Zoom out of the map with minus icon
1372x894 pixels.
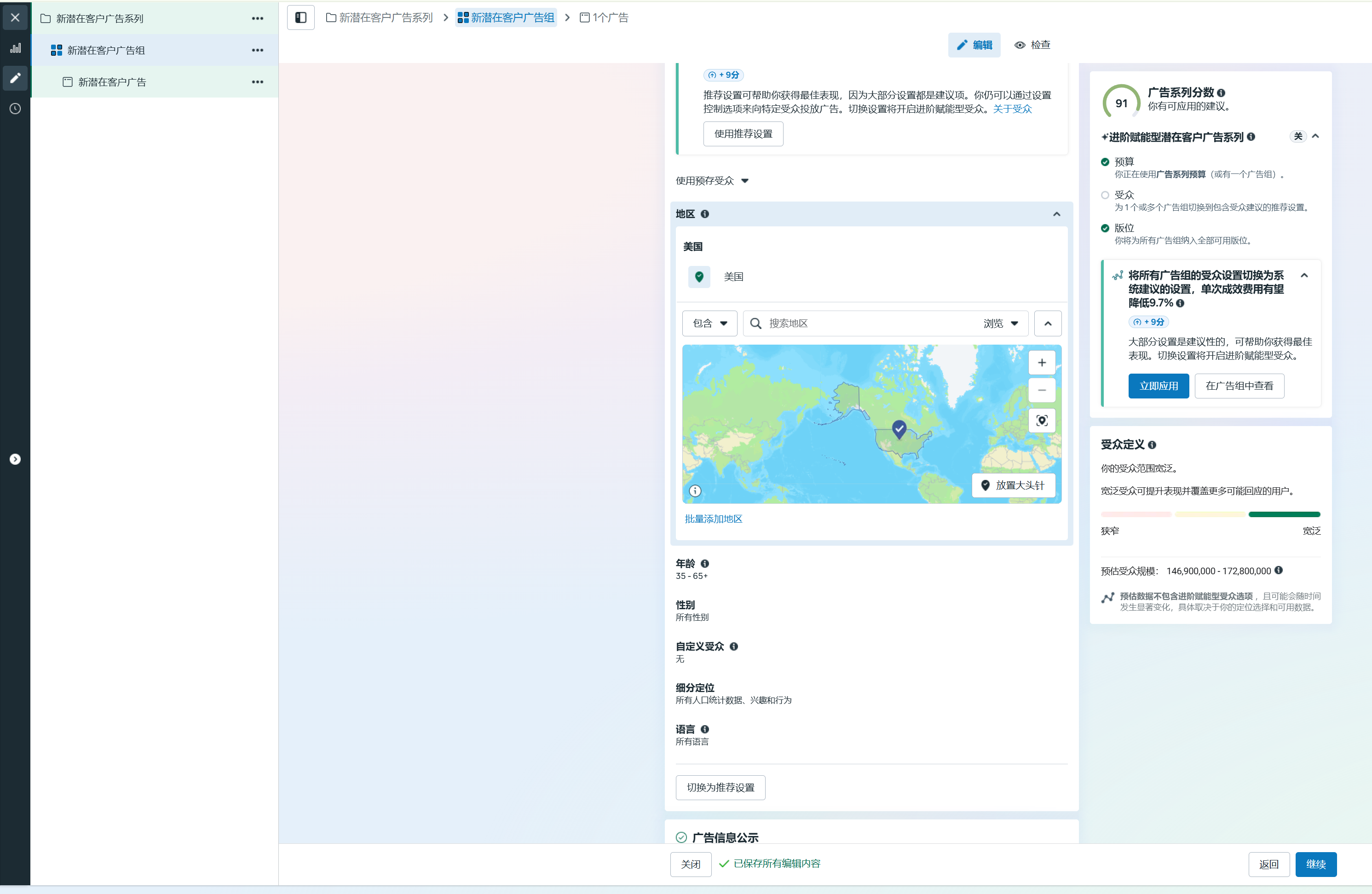pos(1042,390)
